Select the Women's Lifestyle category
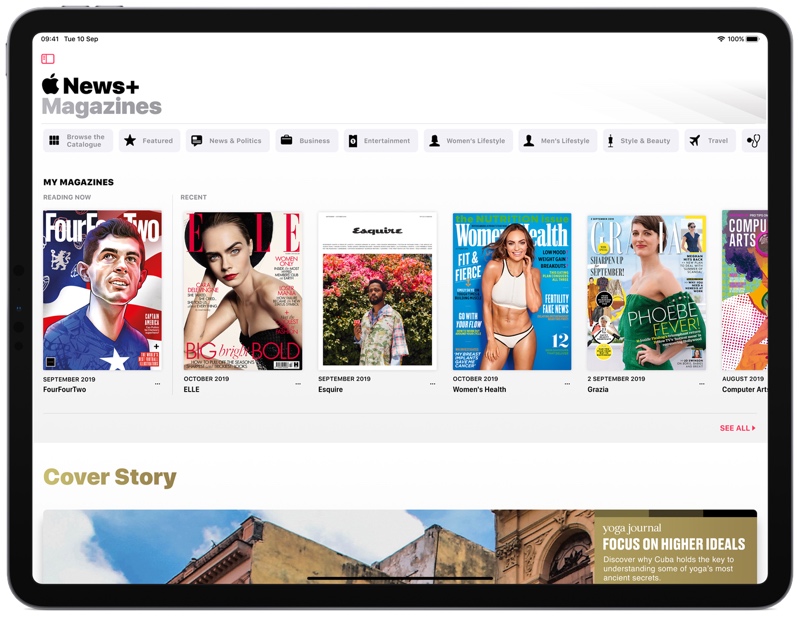Image resolution: width=800 pixels, height=618 pixels. [468, 140]
